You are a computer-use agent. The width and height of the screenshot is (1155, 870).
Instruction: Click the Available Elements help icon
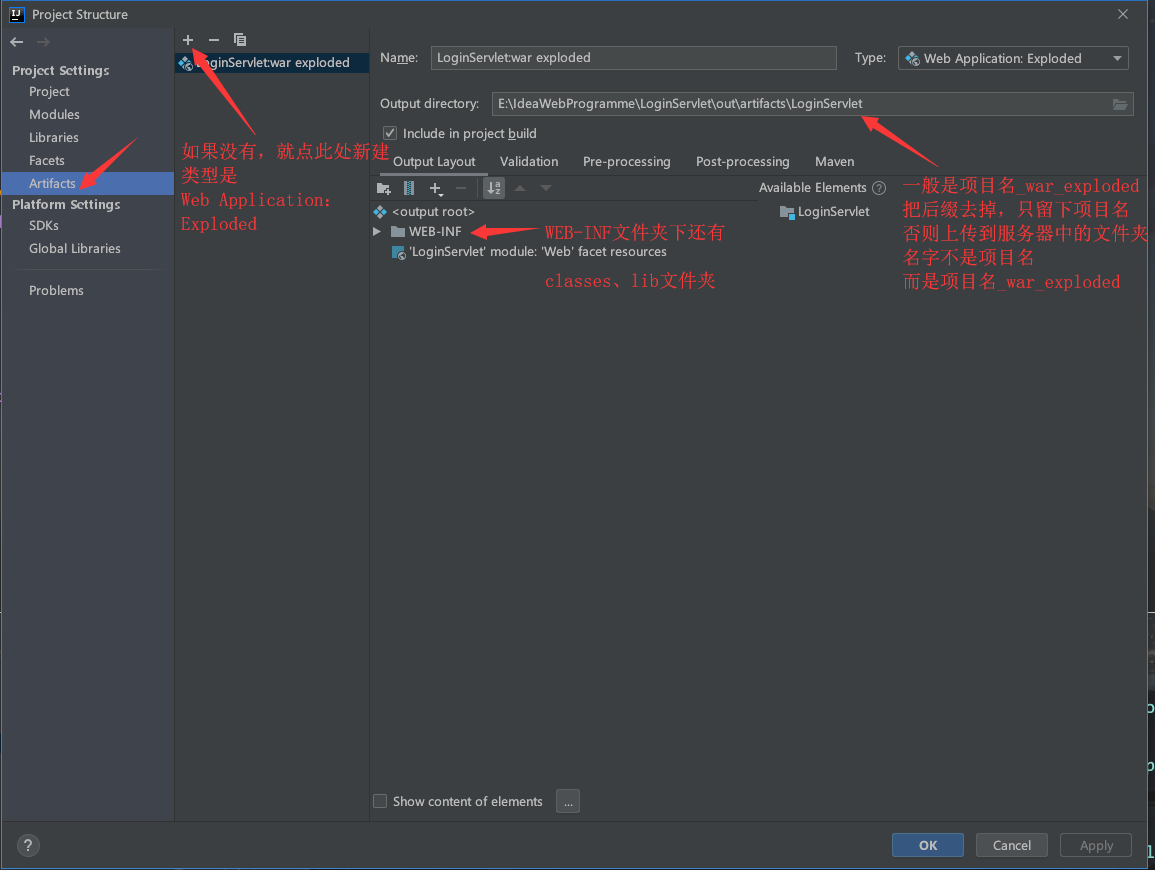tap(879, 188)
